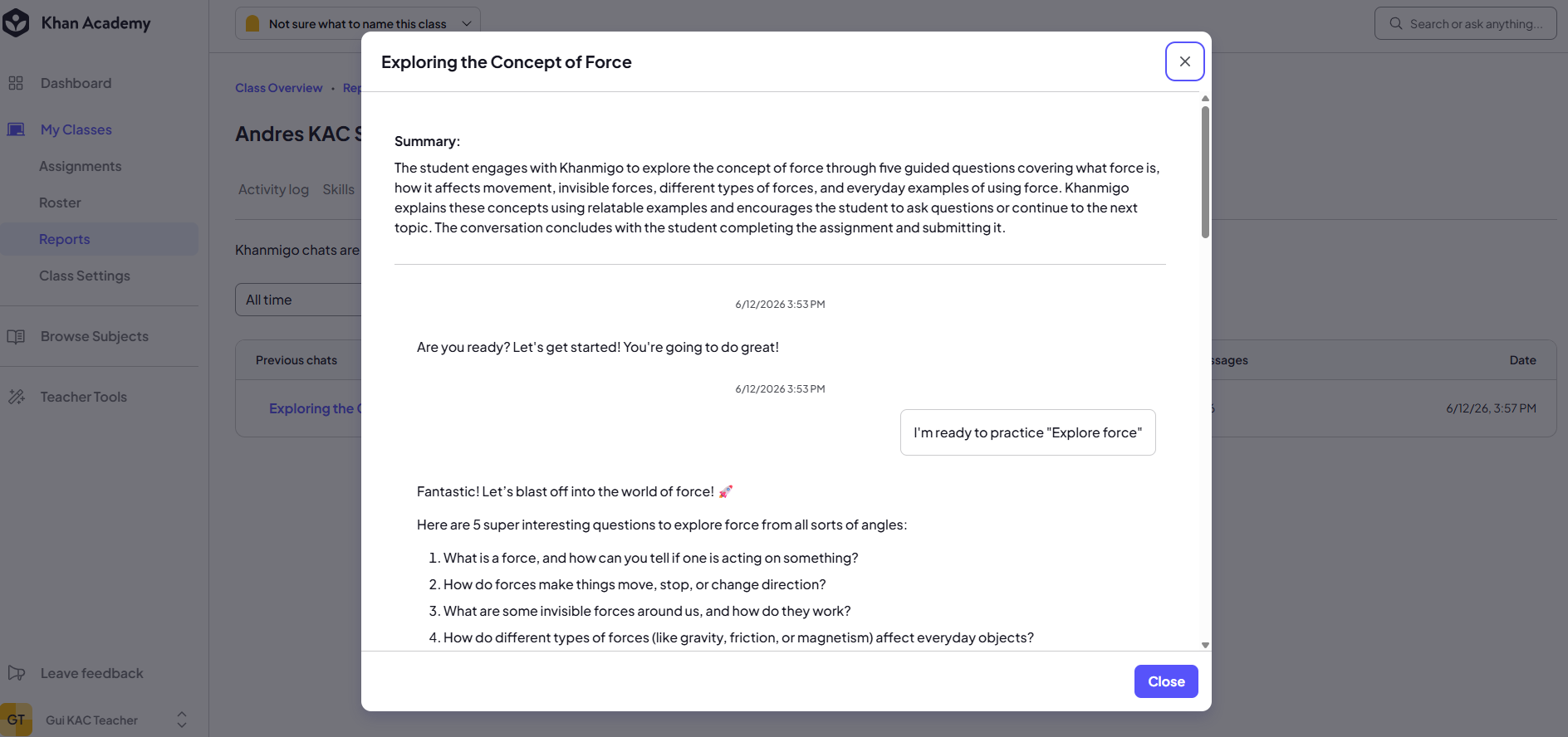The image size is (1568, 737).
Task: Click the dialog scrollbar down arrow
Action: (1205, 645)
